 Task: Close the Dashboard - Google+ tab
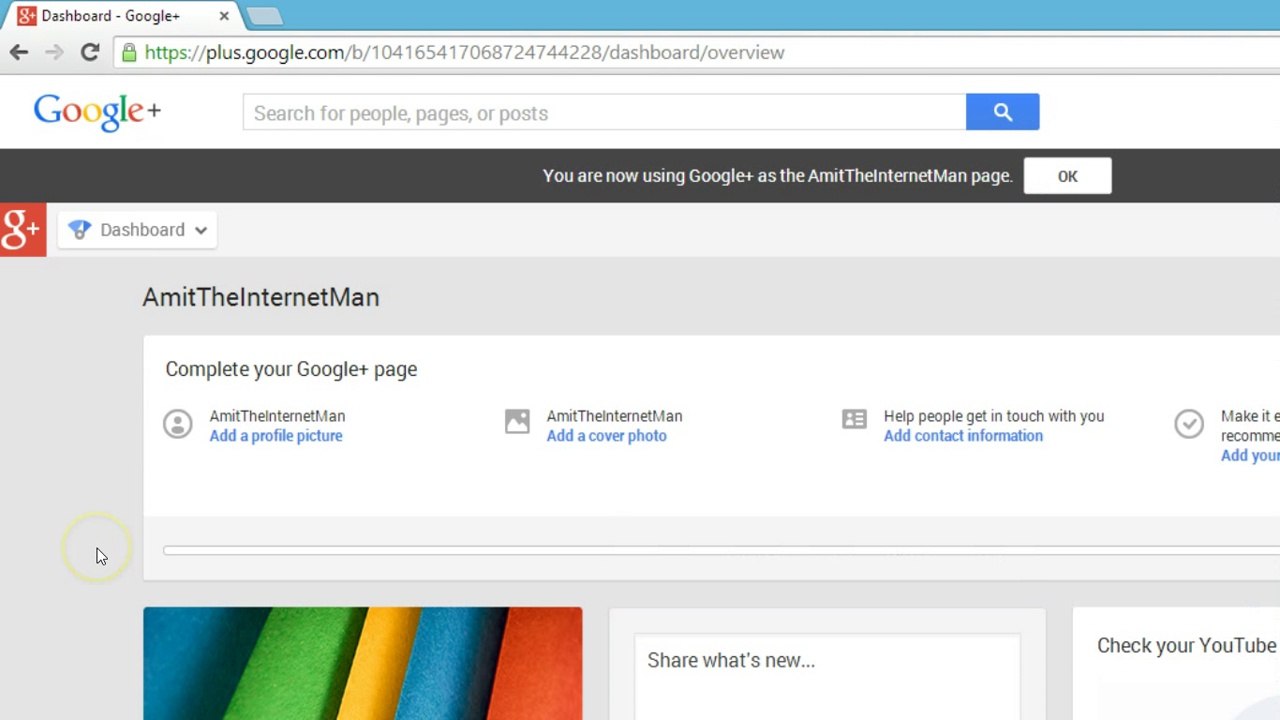point(224,16)
